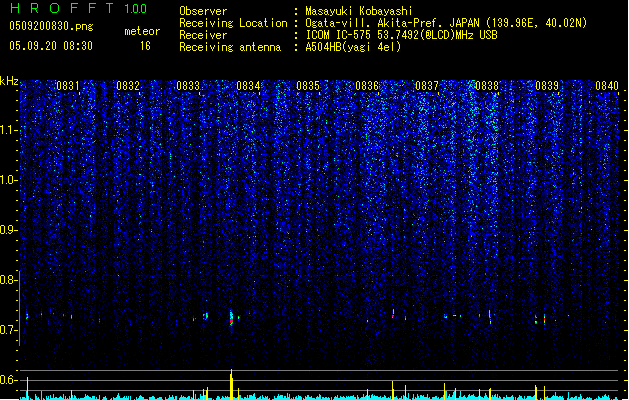Image resolution: width=629 pixels, height=400 pixels.
Task: Click the 0838 time marker
Action: (487, 86)
